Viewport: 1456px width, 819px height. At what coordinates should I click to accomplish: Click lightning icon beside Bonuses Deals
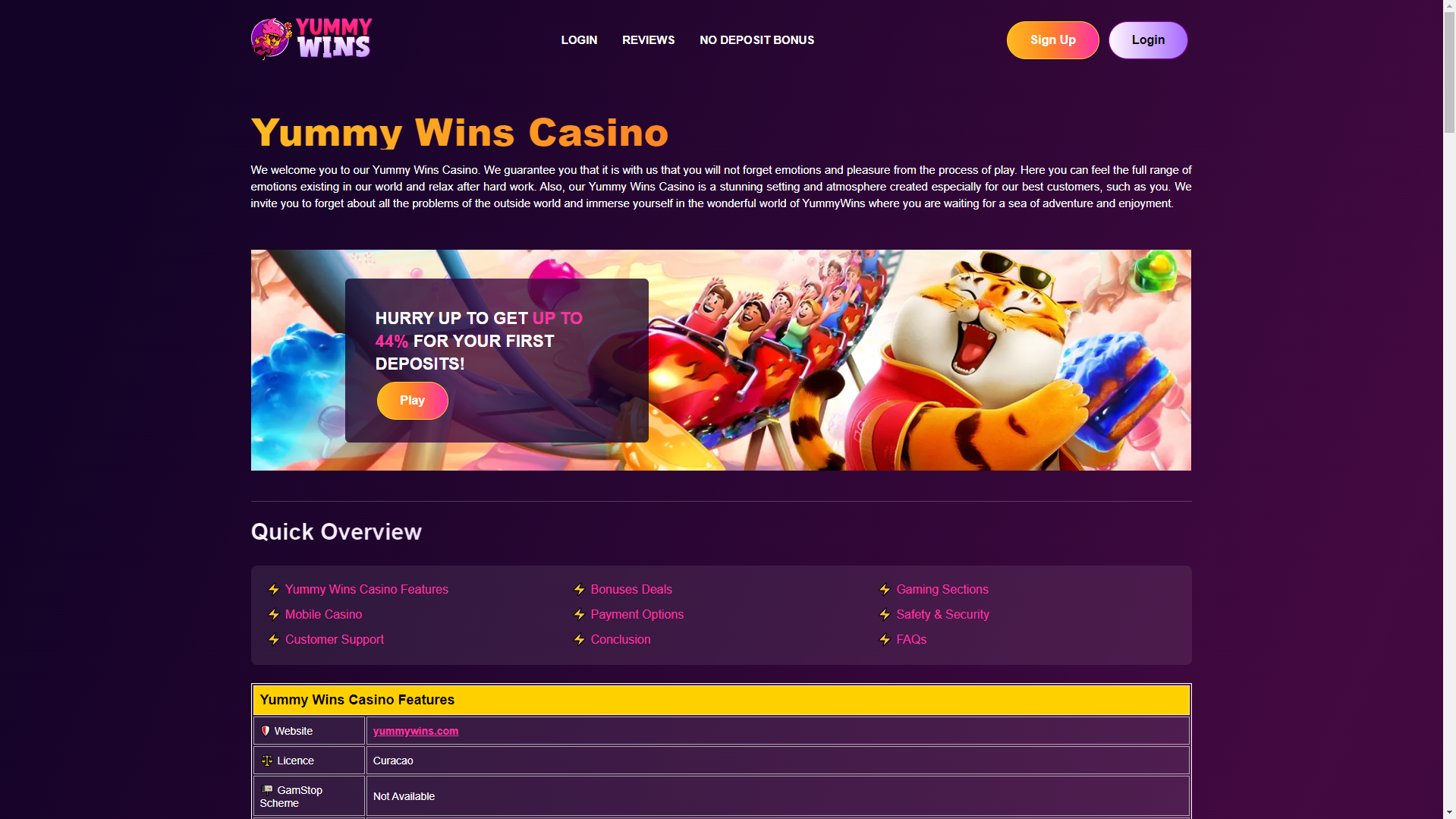pyautogui.click(x=580, y=590)
